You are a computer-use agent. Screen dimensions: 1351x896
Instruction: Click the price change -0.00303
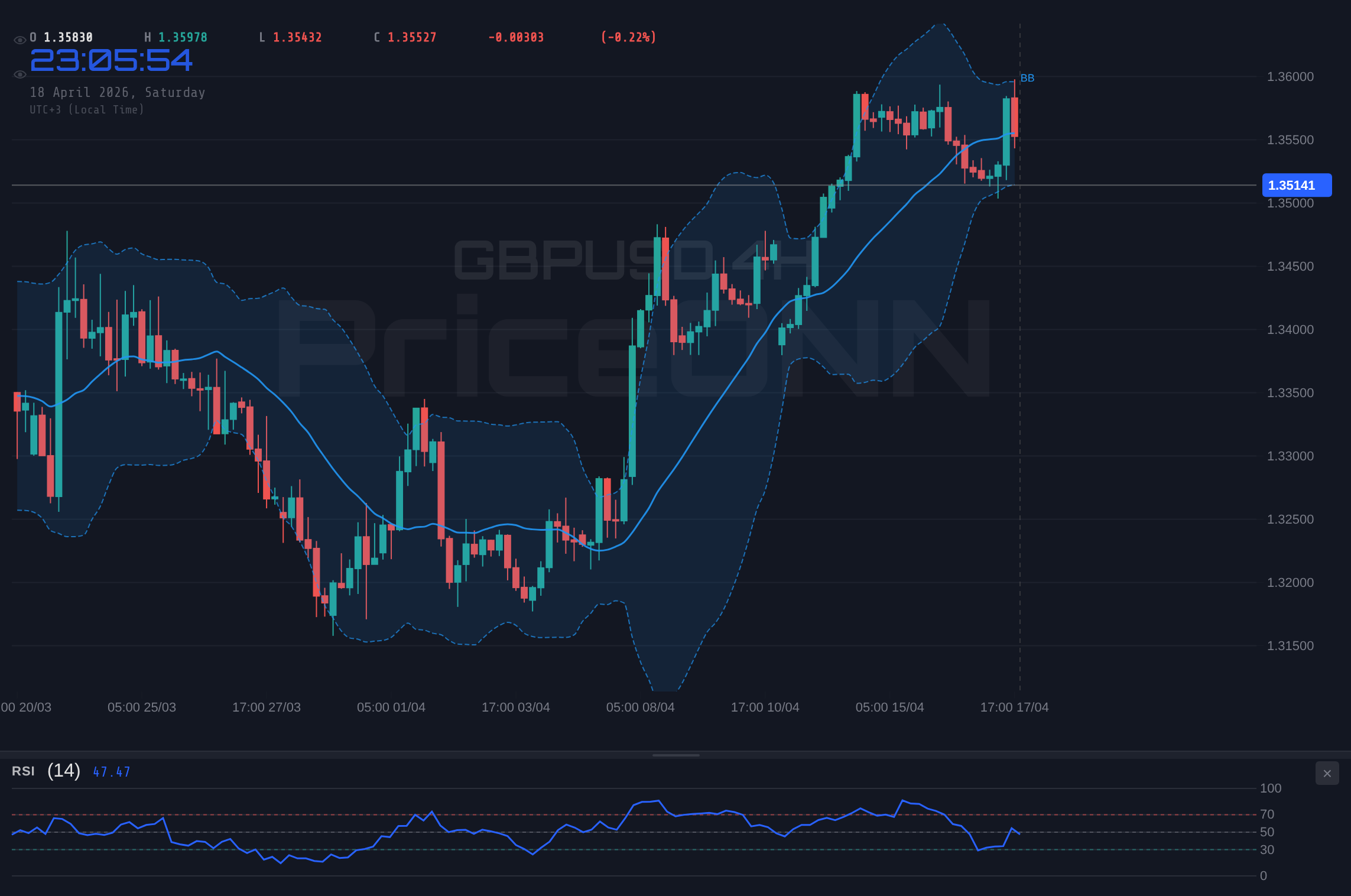click(516, 37)
